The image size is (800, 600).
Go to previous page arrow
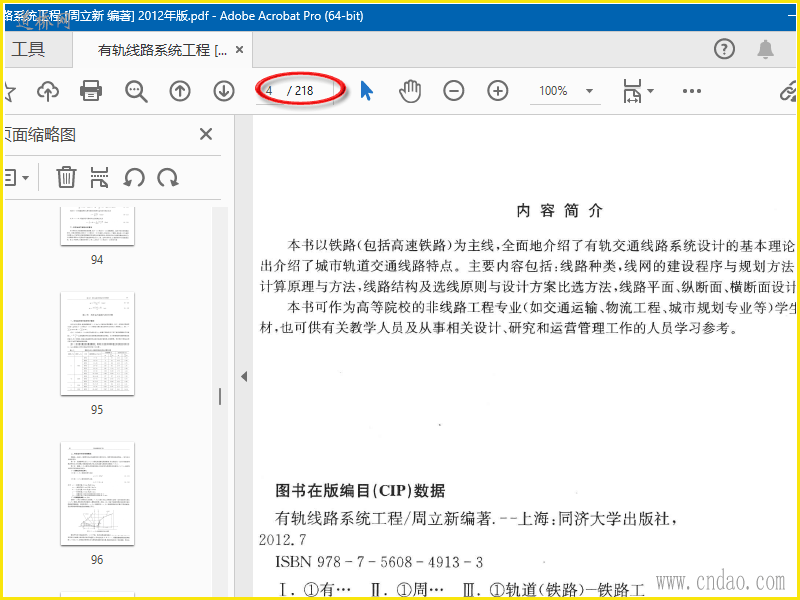pos(180,91)
